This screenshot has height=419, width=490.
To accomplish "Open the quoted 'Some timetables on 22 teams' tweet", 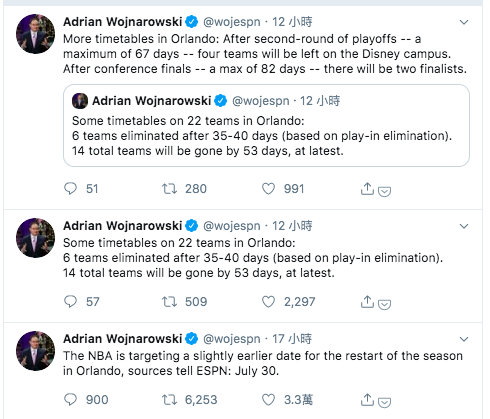I will coord(266,125).
